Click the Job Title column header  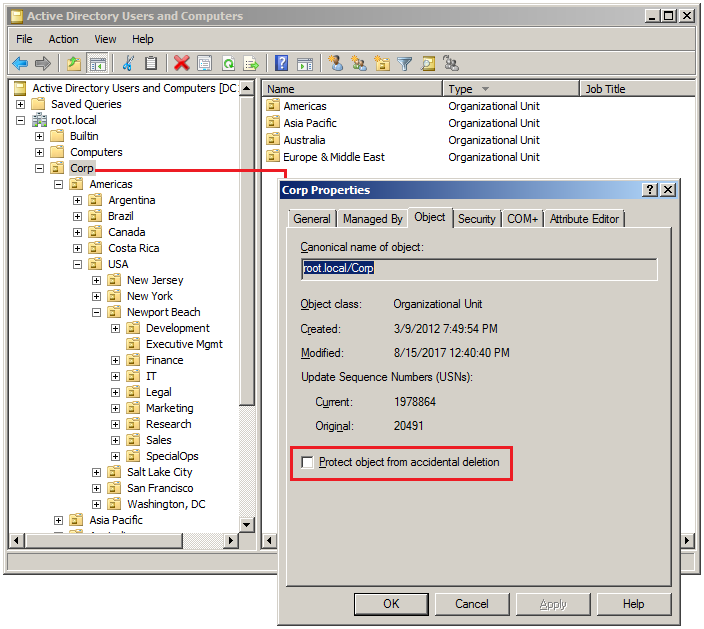638,89
